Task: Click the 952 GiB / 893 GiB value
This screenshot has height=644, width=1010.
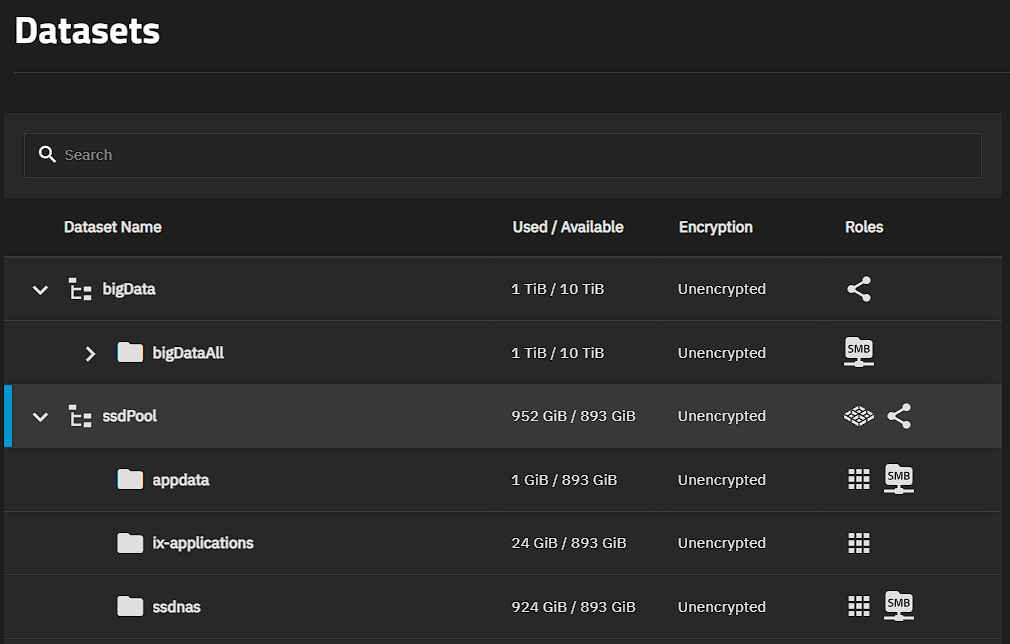Action: coord(573,416)
